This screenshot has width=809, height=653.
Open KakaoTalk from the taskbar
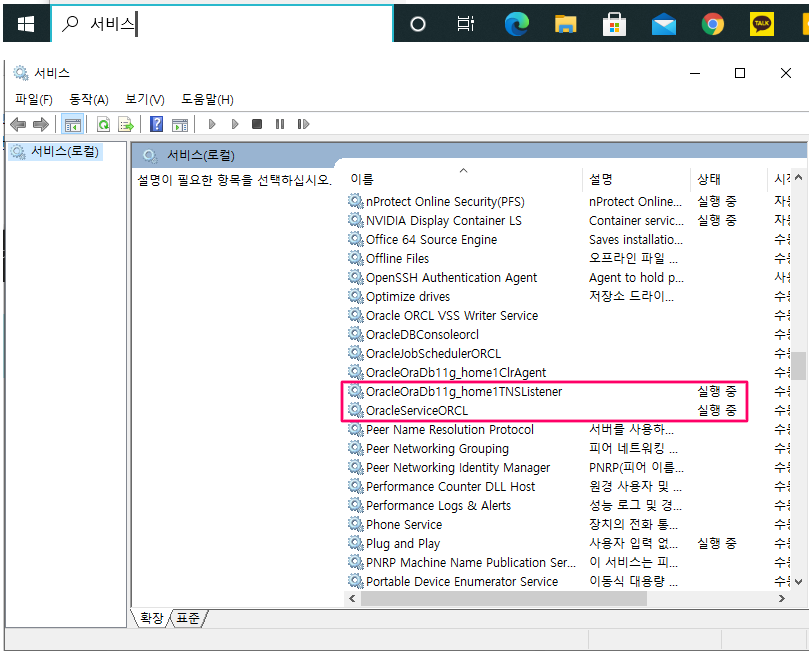click(x=762, y=24)
